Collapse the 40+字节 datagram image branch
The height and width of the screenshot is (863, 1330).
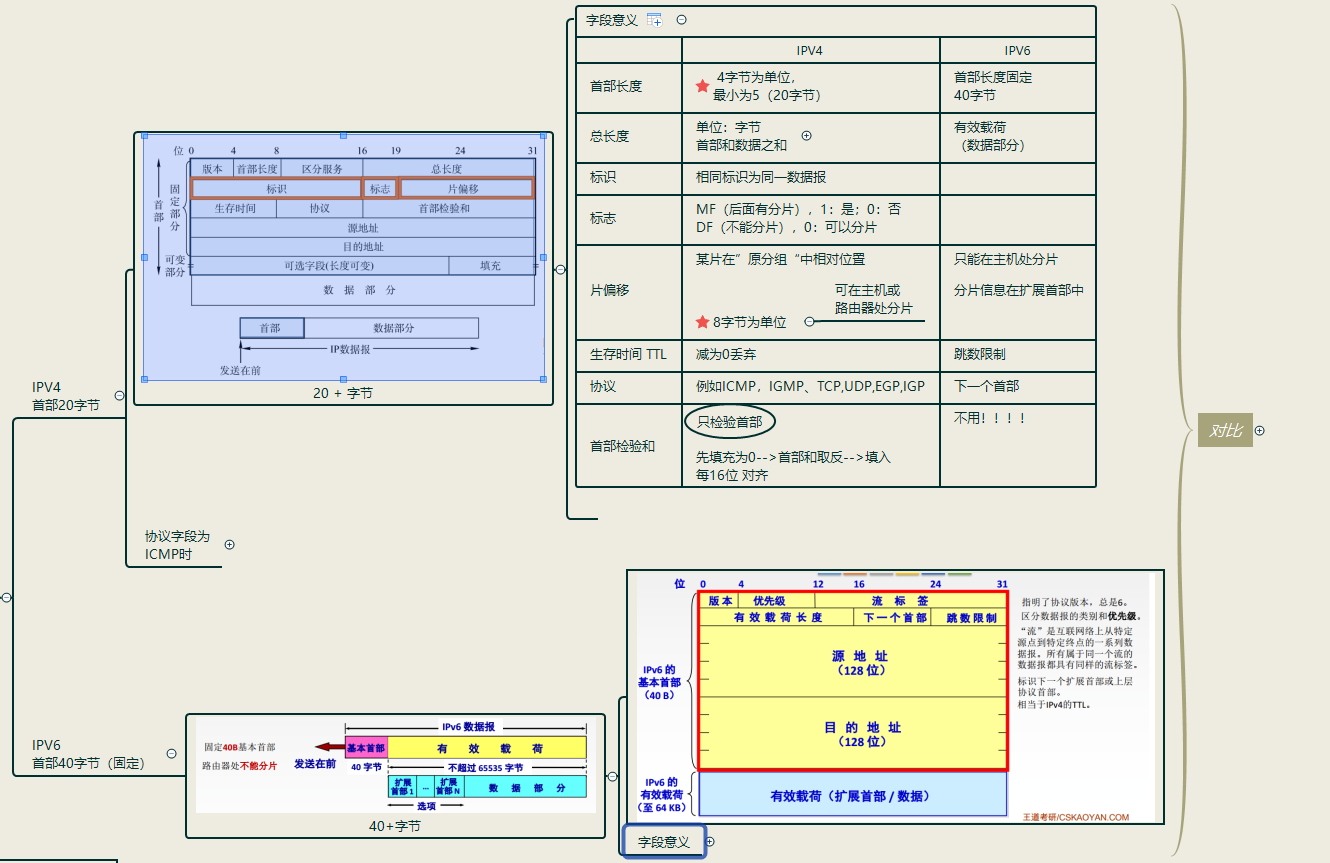(x=612, y=776)
